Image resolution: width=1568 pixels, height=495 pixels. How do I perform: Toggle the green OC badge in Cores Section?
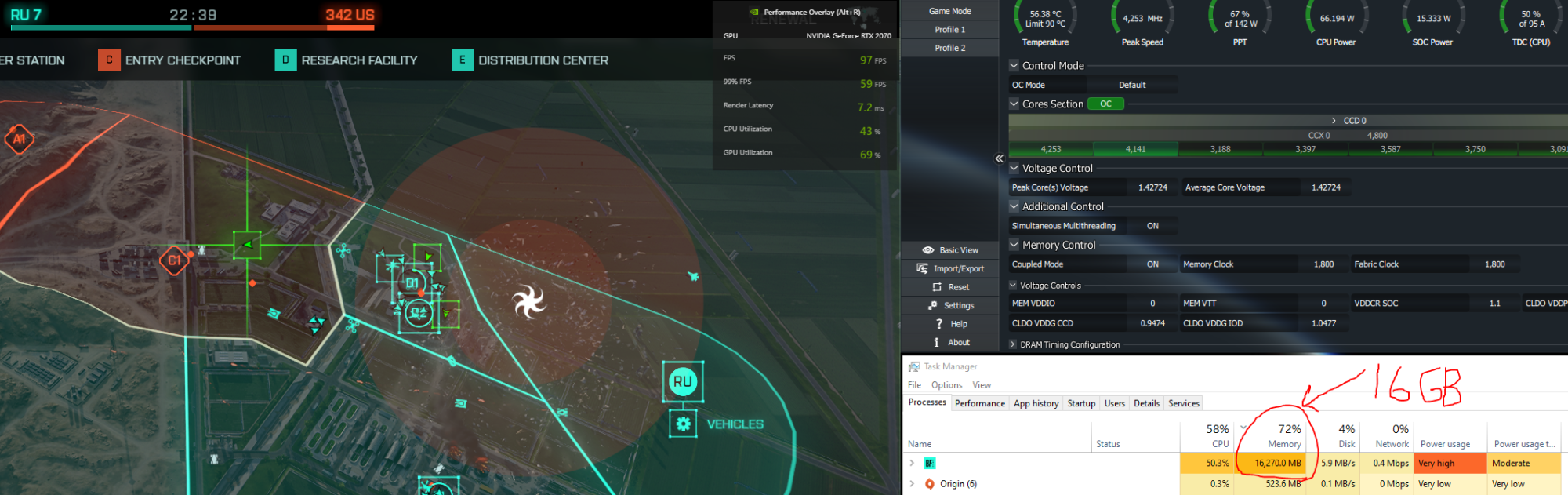1105,104
